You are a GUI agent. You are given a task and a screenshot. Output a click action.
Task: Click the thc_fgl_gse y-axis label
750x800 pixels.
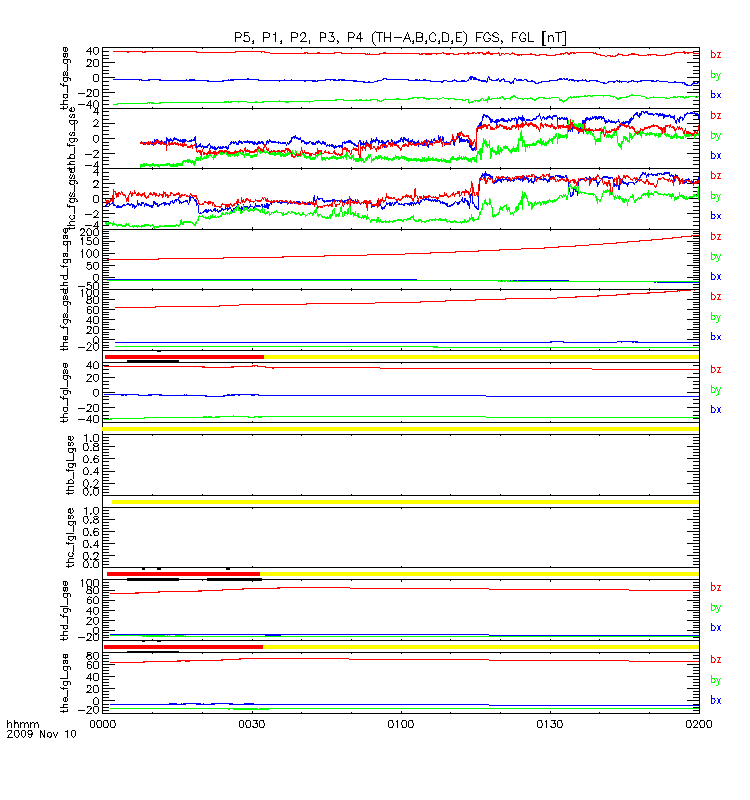tap(70, 537)
